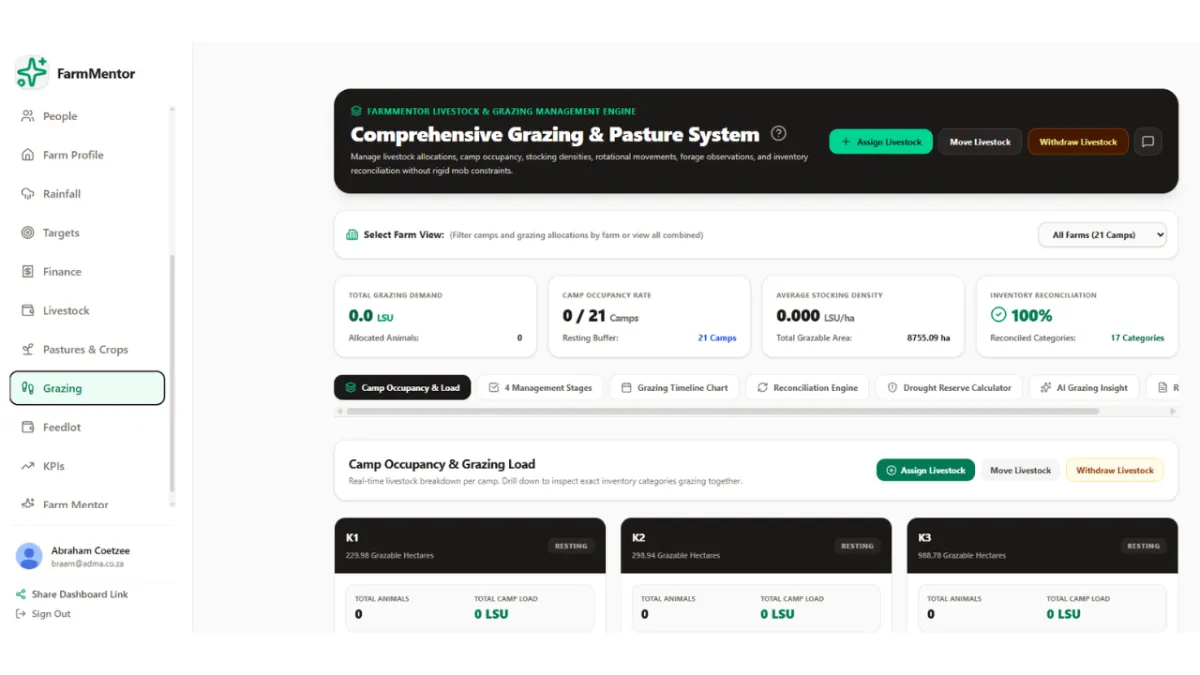This screenshot has width=1200, height=675.
Task: Click the FarmMentor sparkle logo icon
Action: pos(32,72)
